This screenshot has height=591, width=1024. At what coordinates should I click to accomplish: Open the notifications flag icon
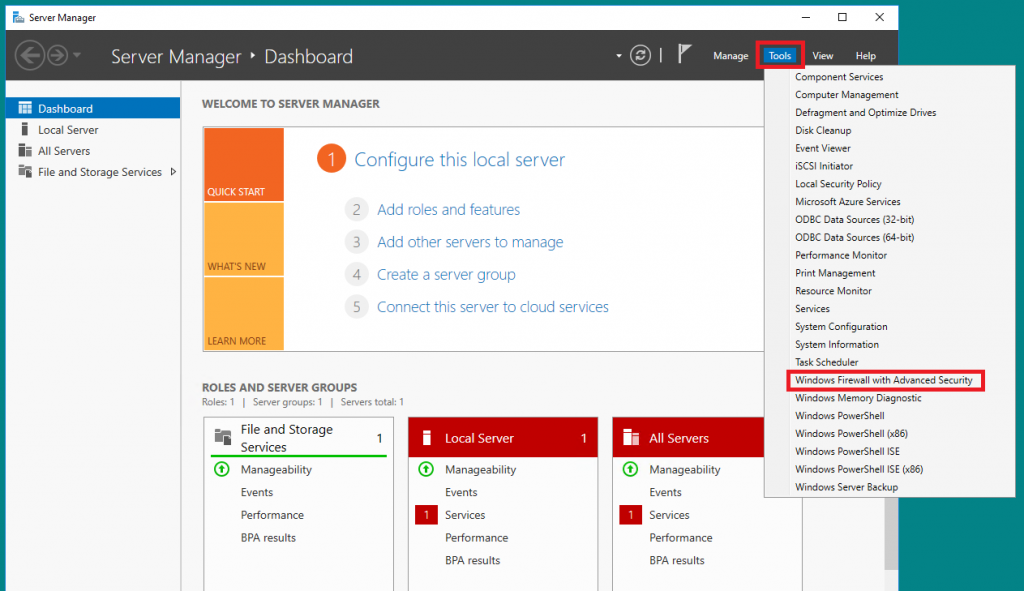(x=684, y=54)
